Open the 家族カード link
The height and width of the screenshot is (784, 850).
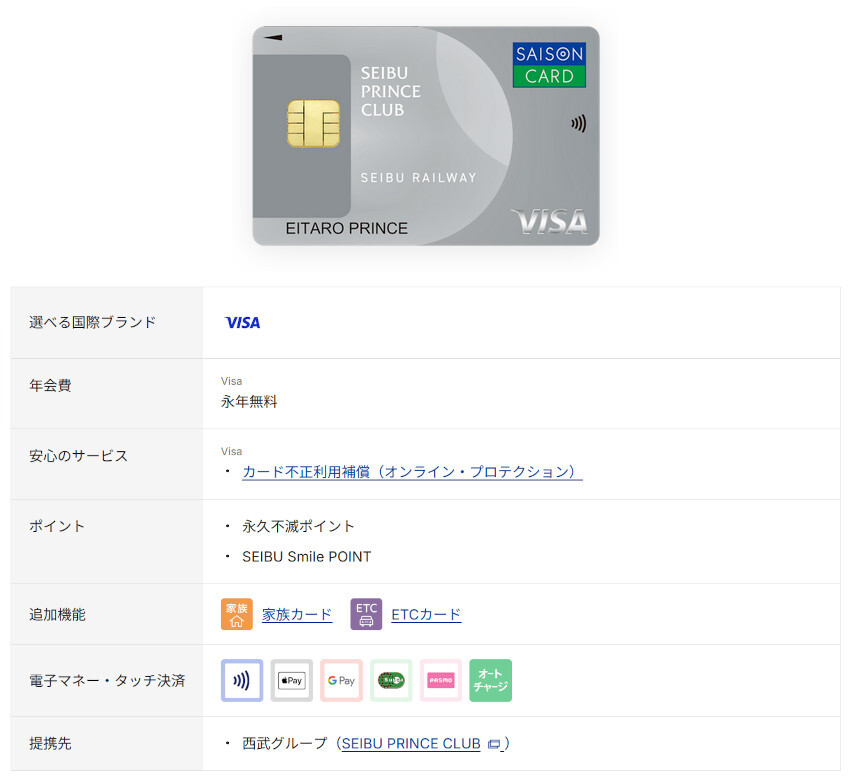coord(297,614)
